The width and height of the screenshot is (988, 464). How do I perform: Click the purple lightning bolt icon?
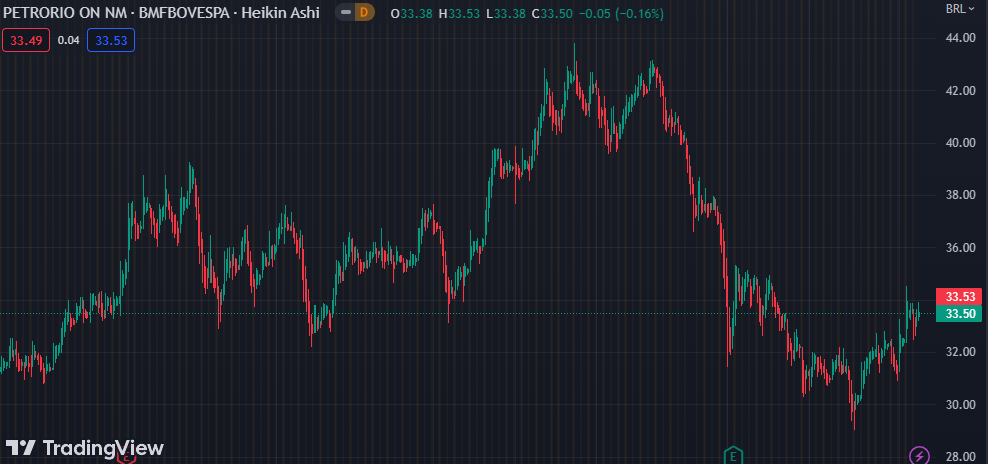click(x=919, y=455)
